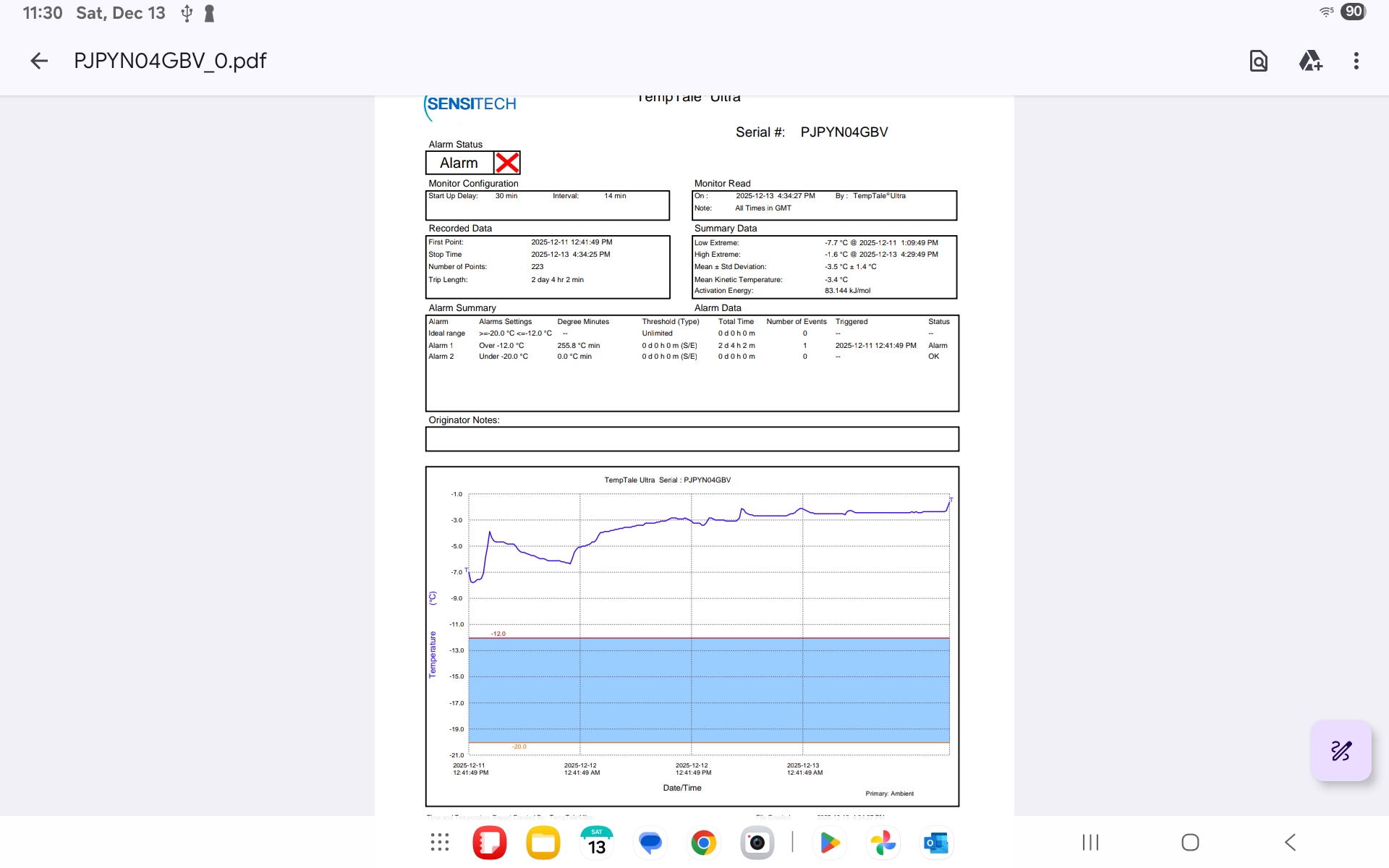Launch the blue Messages app
Viewport: 1389px width, 868px height.
click(x=650, y=843)
